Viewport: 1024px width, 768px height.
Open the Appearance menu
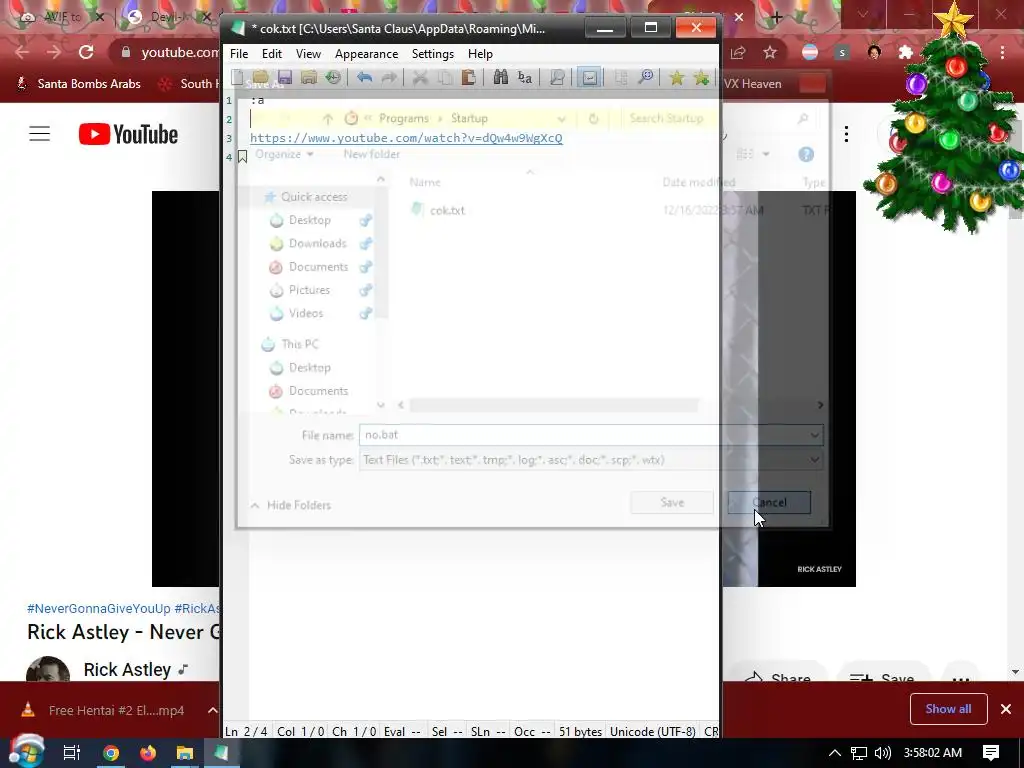[366, 54]
